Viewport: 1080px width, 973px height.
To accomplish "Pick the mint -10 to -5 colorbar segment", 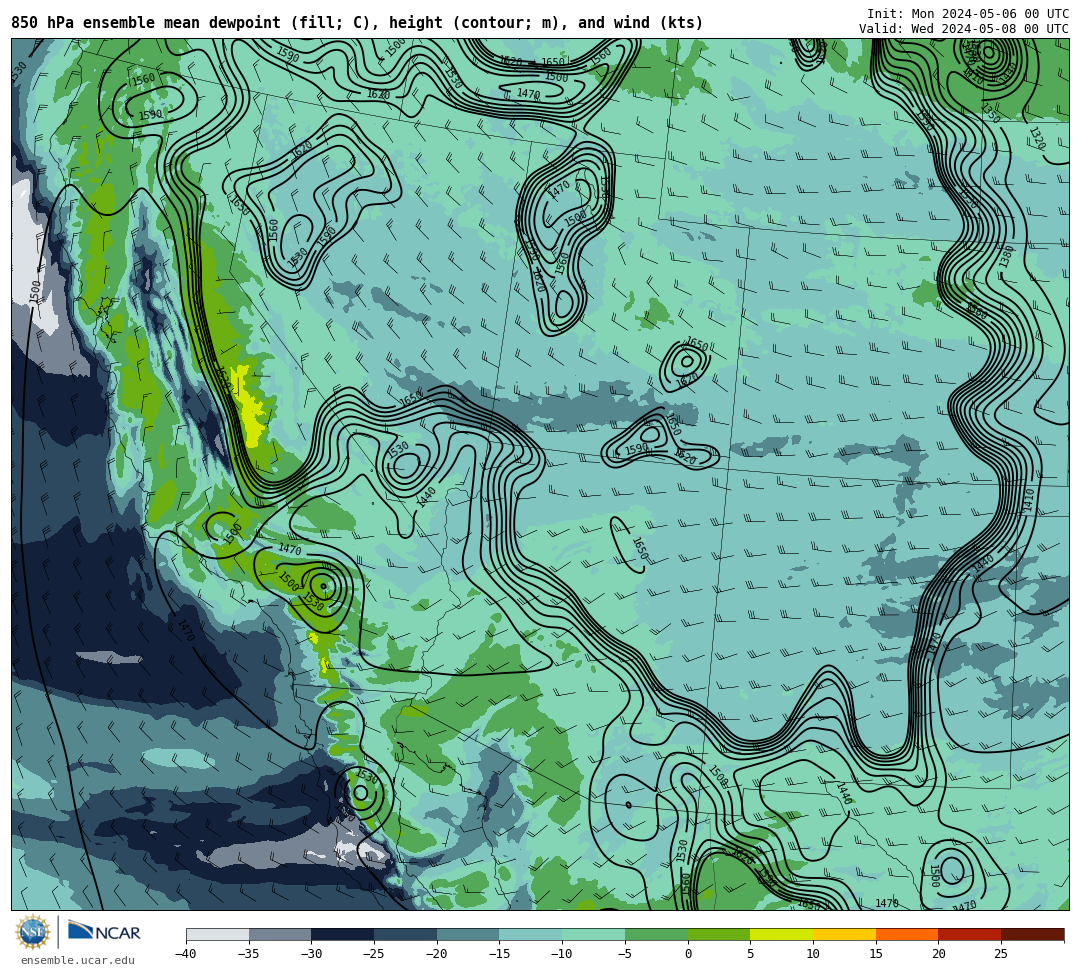I will pos(594,935).
